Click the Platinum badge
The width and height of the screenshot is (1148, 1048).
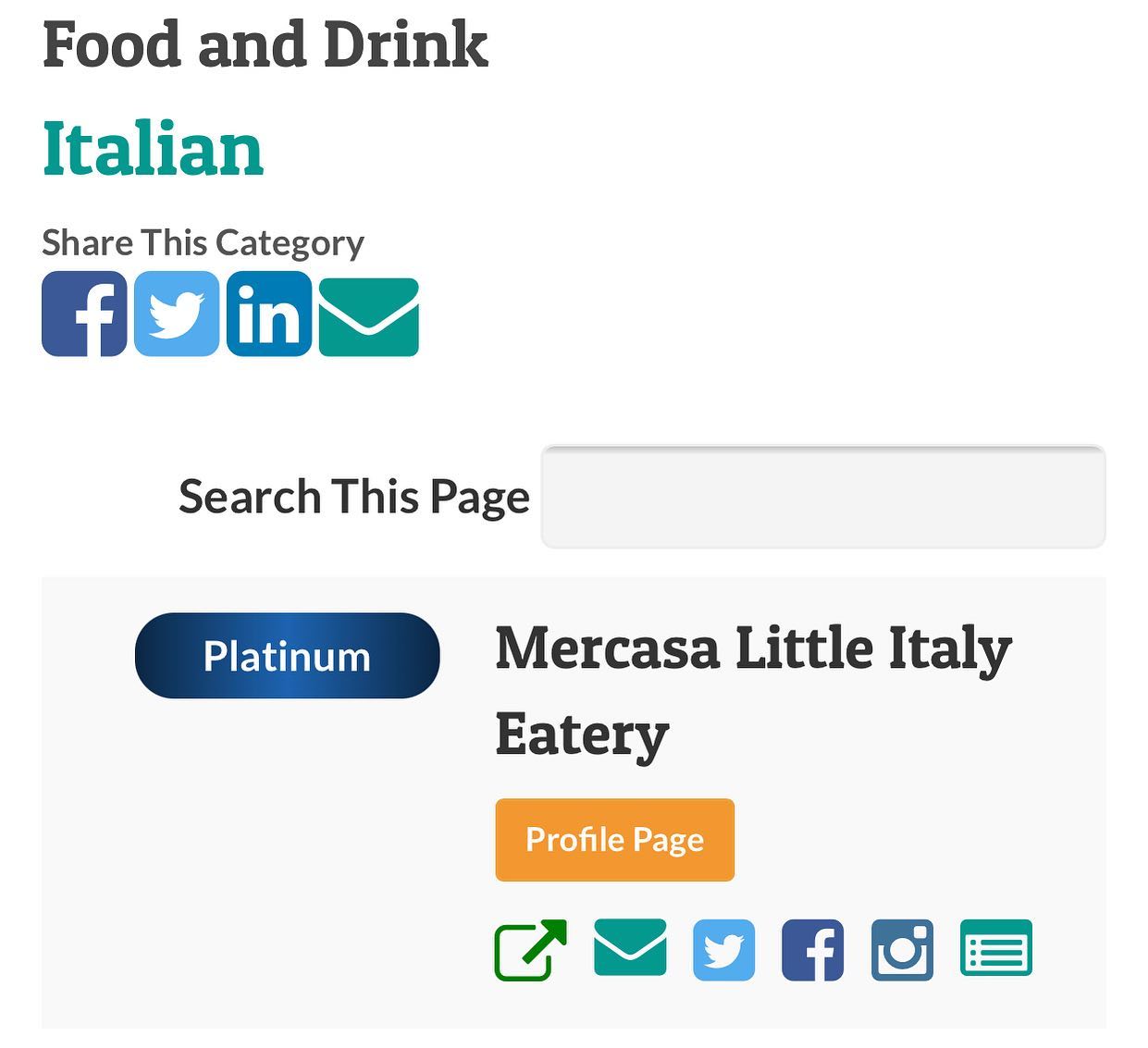click(287, 656)
